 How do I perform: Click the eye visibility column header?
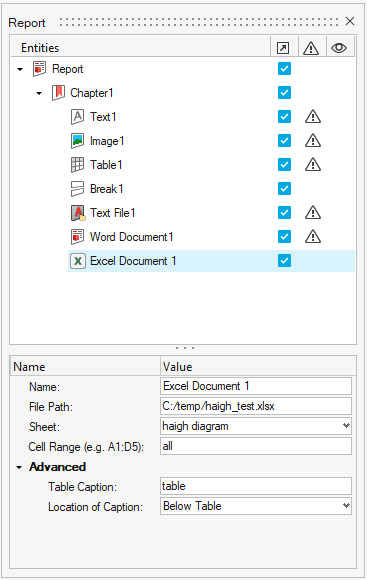(339, 48)
